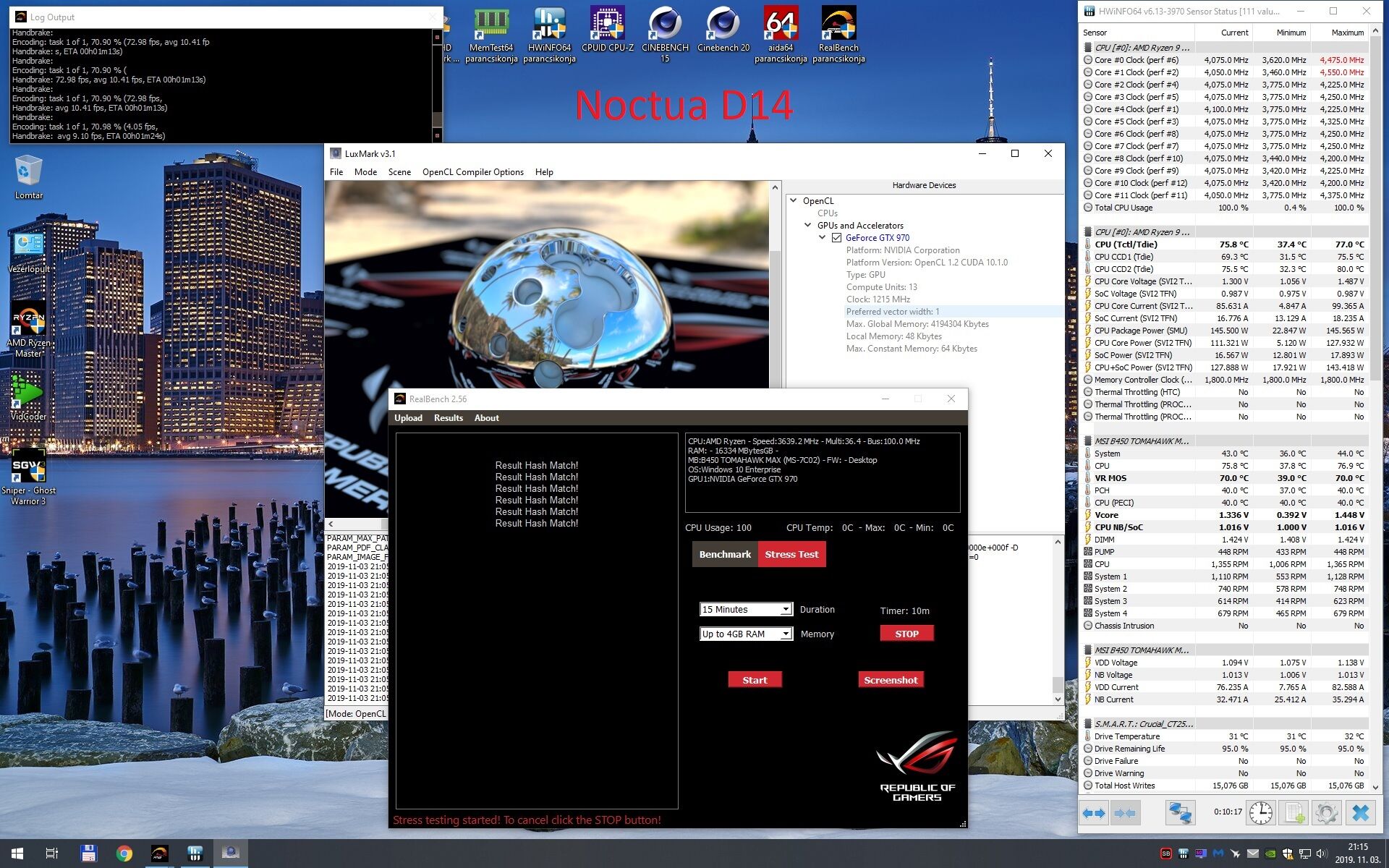Click taskbar clock showing 21:15
This screenshot has width=1389, height=868.
coord(1357,854)
